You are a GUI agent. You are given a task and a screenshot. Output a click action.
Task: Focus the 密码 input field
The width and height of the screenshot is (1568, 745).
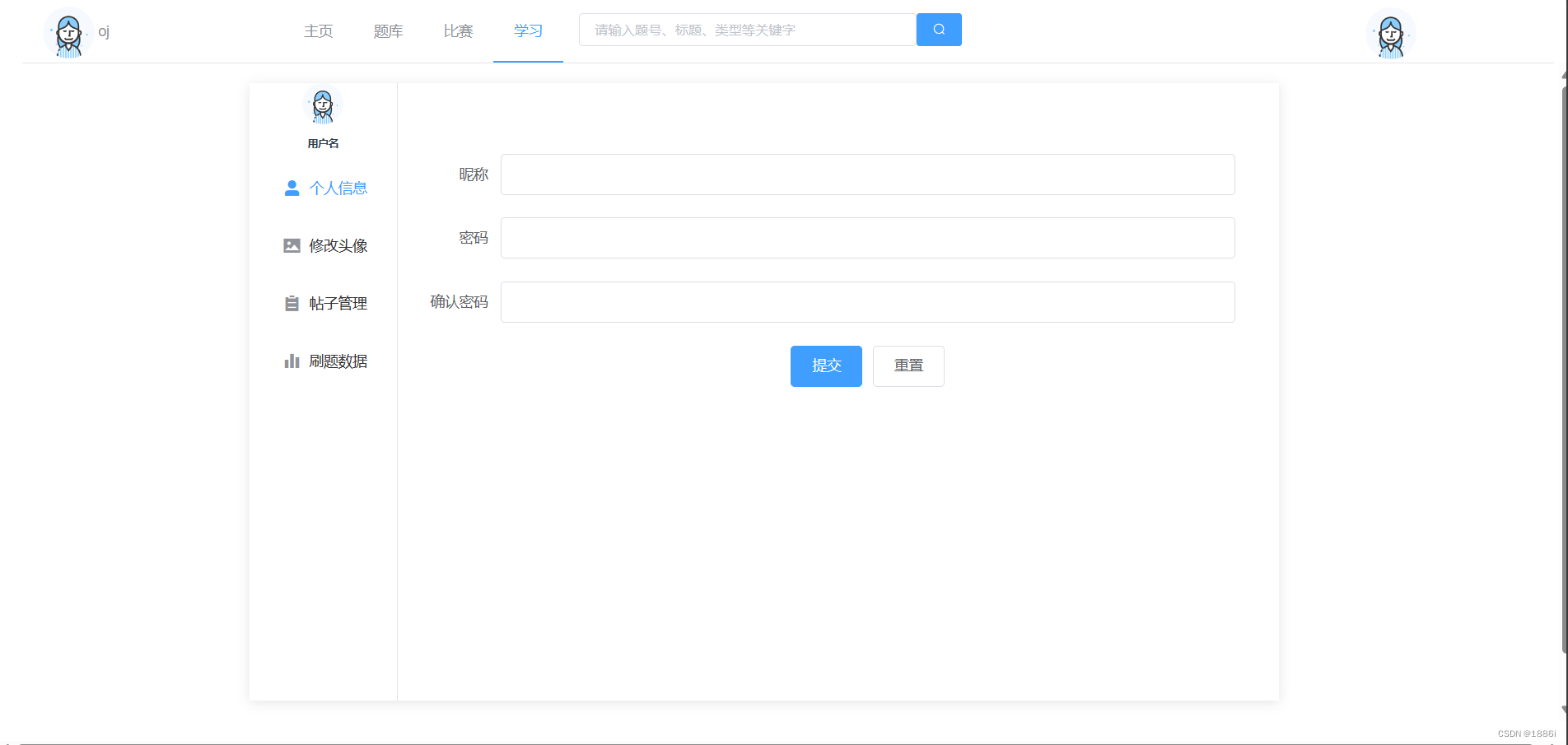pos(868,238)
